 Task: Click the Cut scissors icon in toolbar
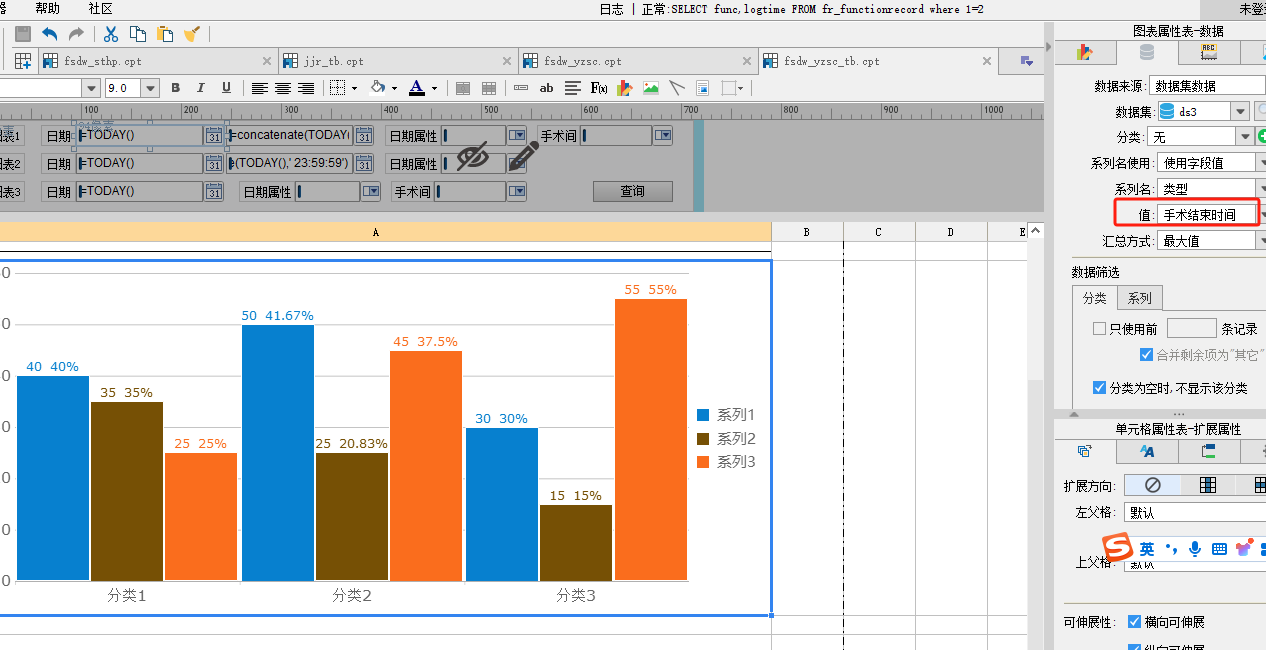tap(111, 34)
